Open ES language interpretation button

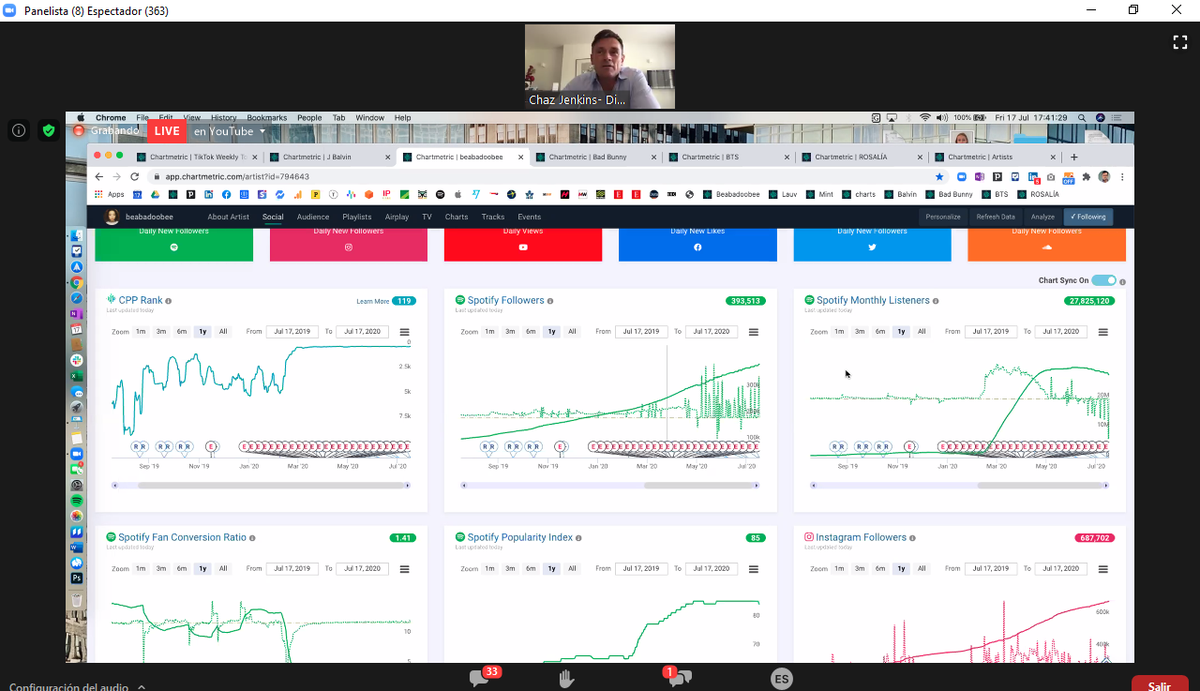(781, 679)
